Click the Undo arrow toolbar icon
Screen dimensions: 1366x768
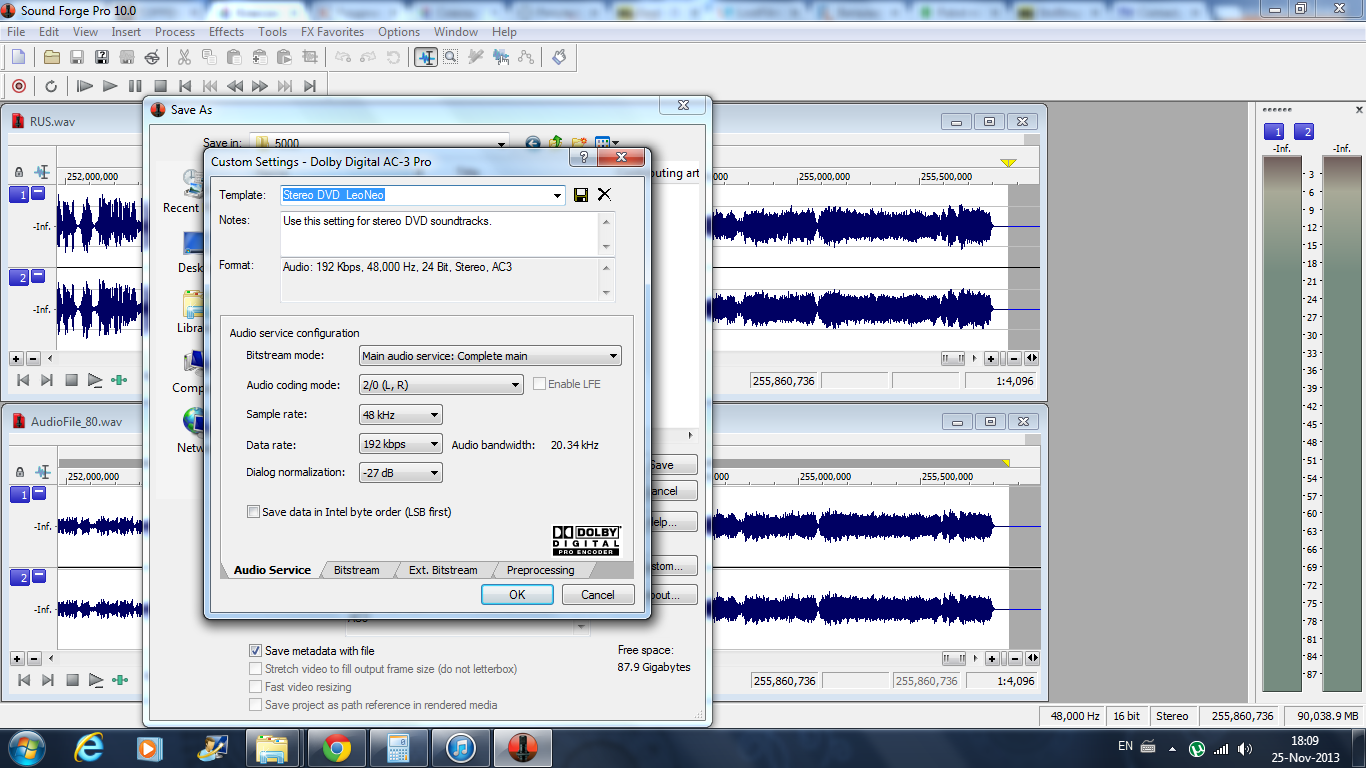click(343, 57)
